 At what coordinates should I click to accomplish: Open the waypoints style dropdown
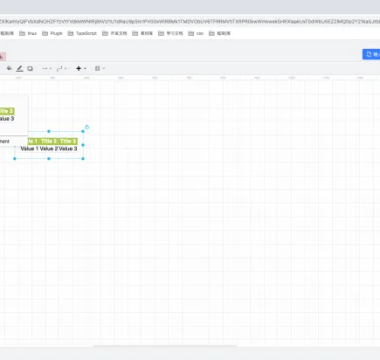click(x=62, y=68)
